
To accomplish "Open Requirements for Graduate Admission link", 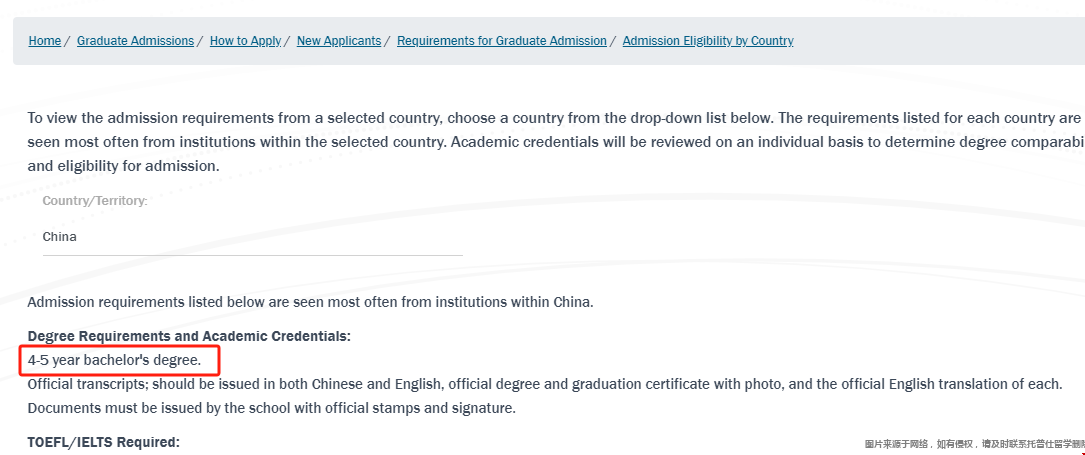I will (x=501, y=41).
